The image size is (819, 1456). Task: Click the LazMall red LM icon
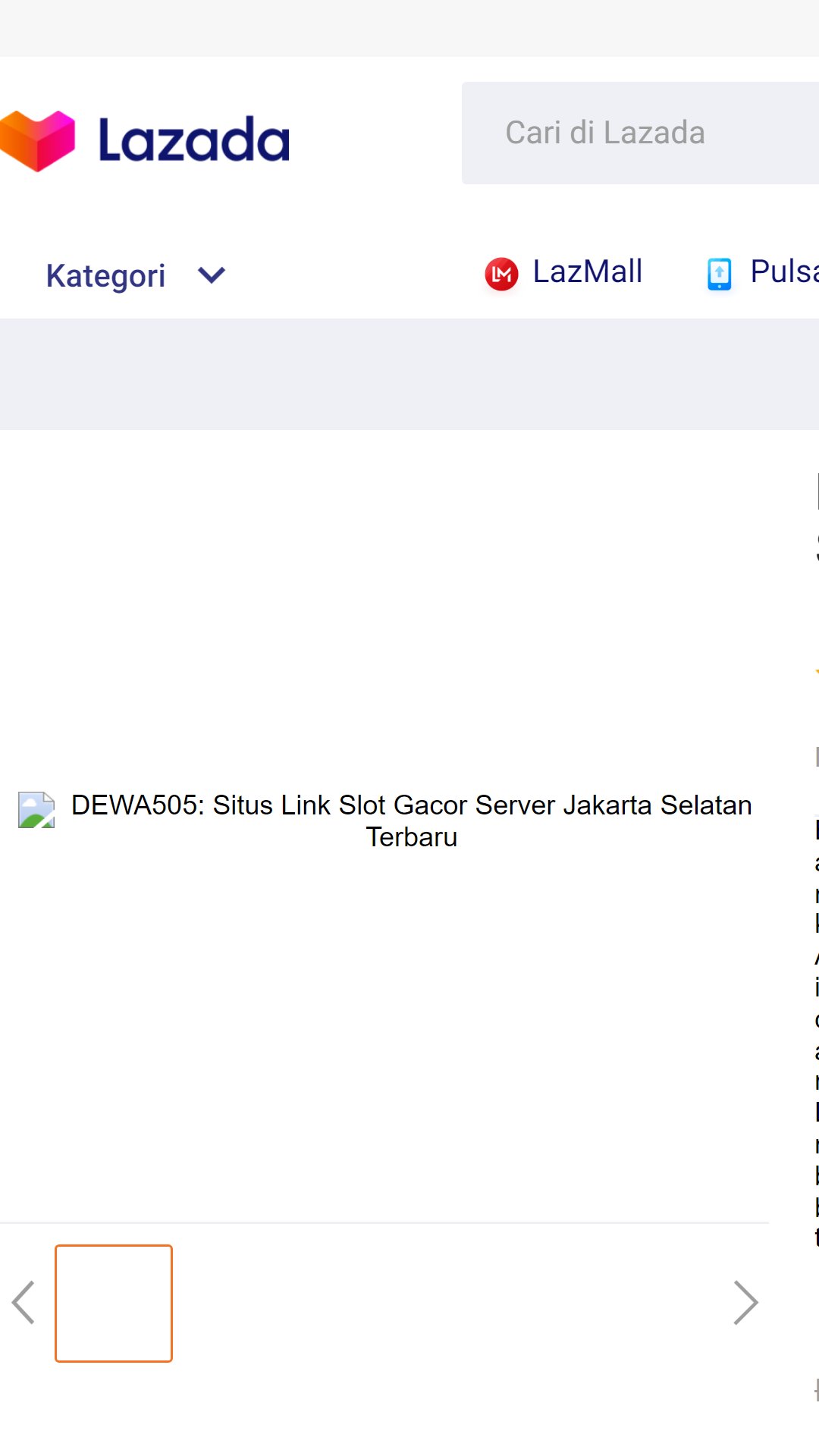501,274
